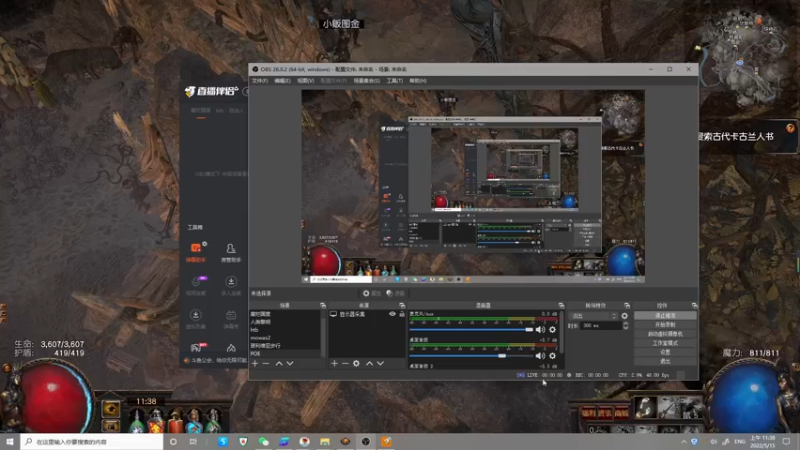Open the ENG input language indicator
Image resolution: width=800 pixels, height=450 pixels.
(739, 441)
